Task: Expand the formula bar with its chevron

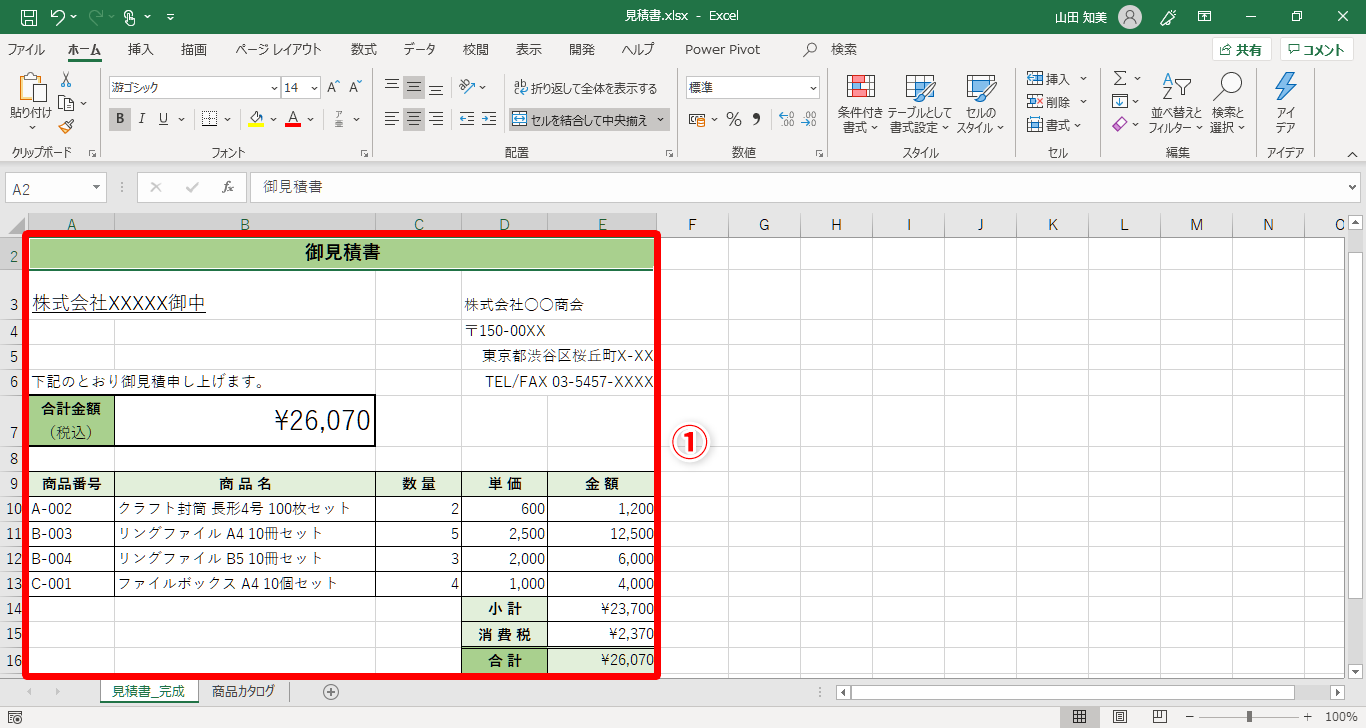Action: pos(1354,187)
